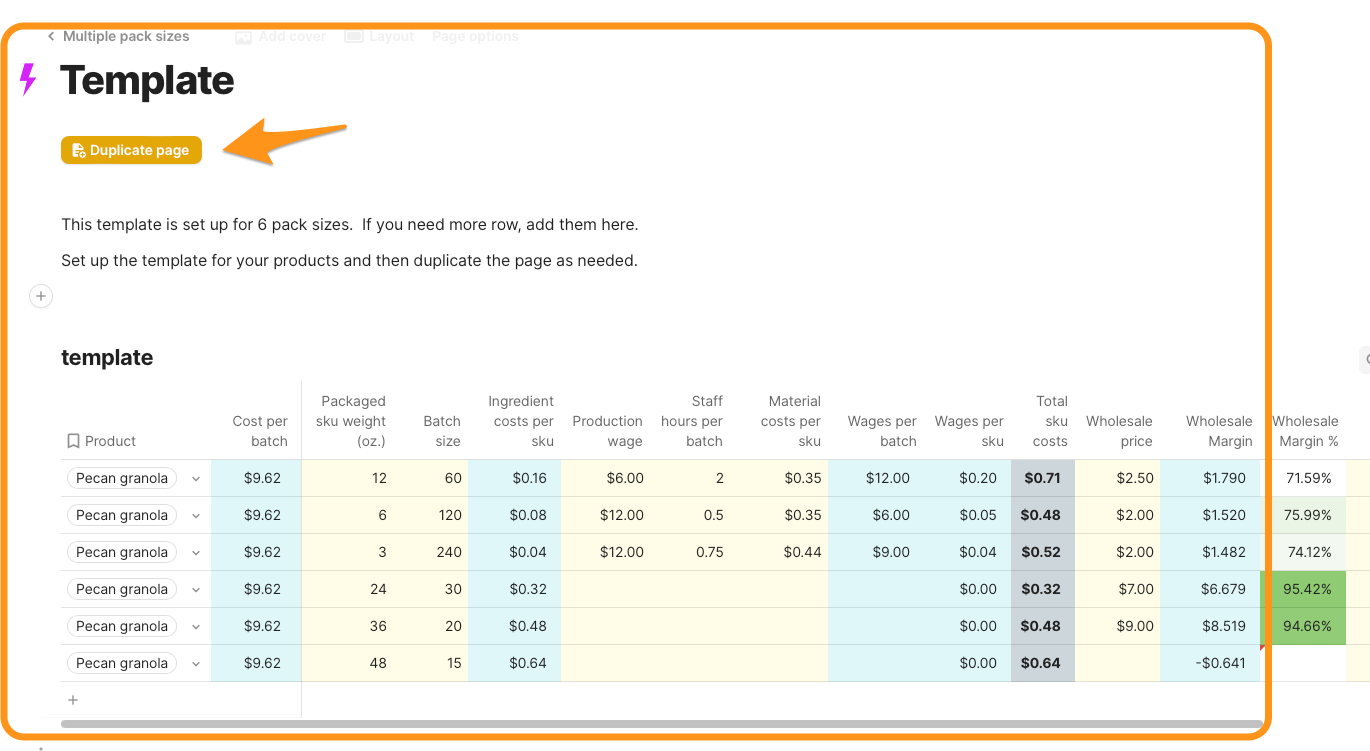Viewport: 1370px width, 751px height.
Task: Open Page options menu
Action: (x=475, y=36)
